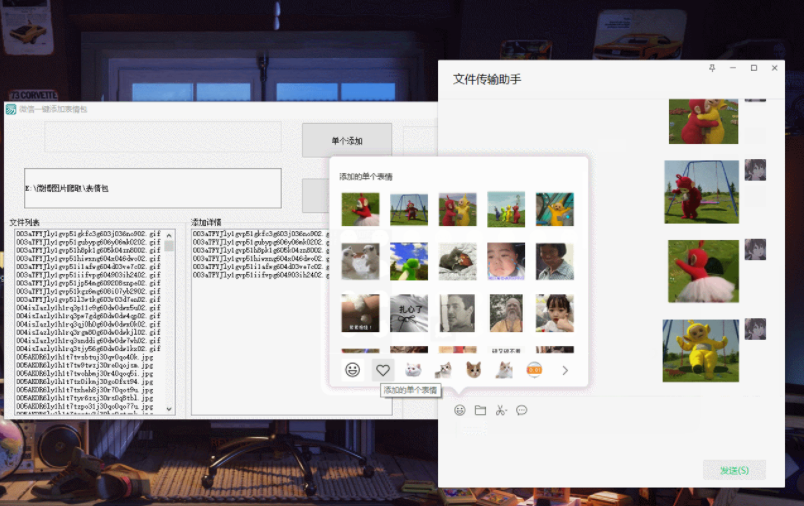Screen dimensions: 804x506
Task: Open the round orange badge sticker pack
Action: tap(534, 370)
